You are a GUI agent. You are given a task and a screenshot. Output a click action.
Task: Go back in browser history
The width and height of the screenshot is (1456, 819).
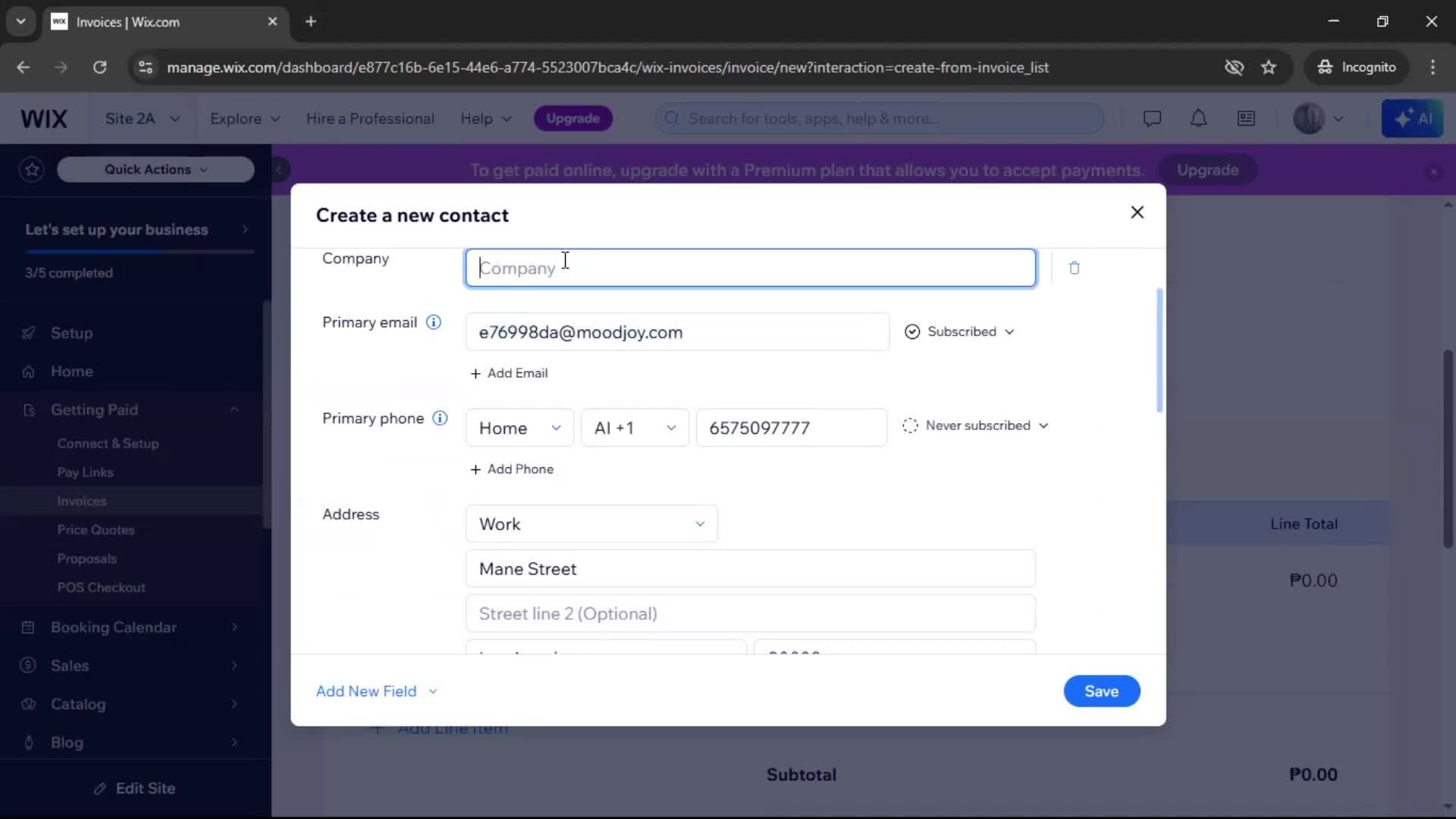pos(24,67)
